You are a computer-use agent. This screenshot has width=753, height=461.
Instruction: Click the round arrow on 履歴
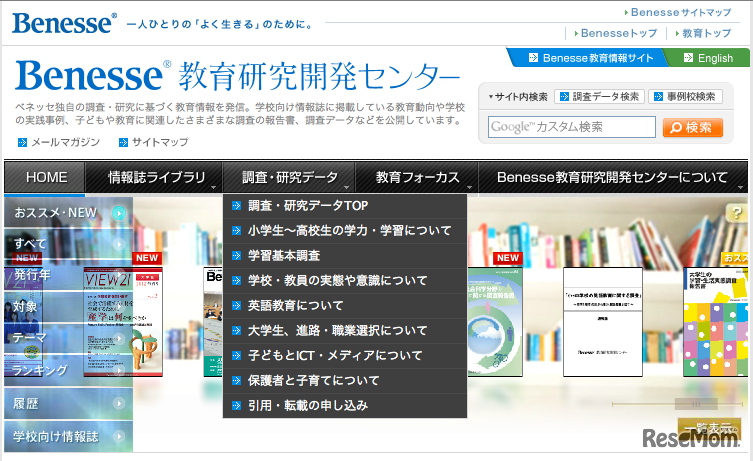[x=119, y=403]
